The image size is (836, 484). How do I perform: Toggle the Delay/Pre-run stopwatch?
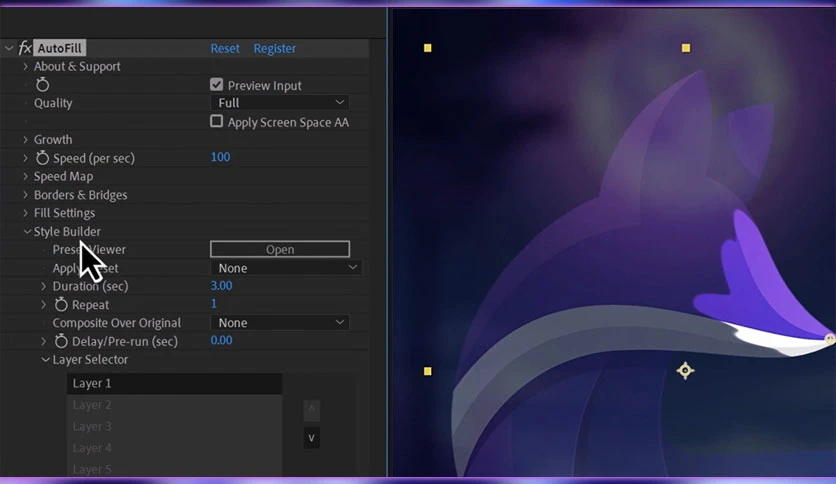[61, 341]
